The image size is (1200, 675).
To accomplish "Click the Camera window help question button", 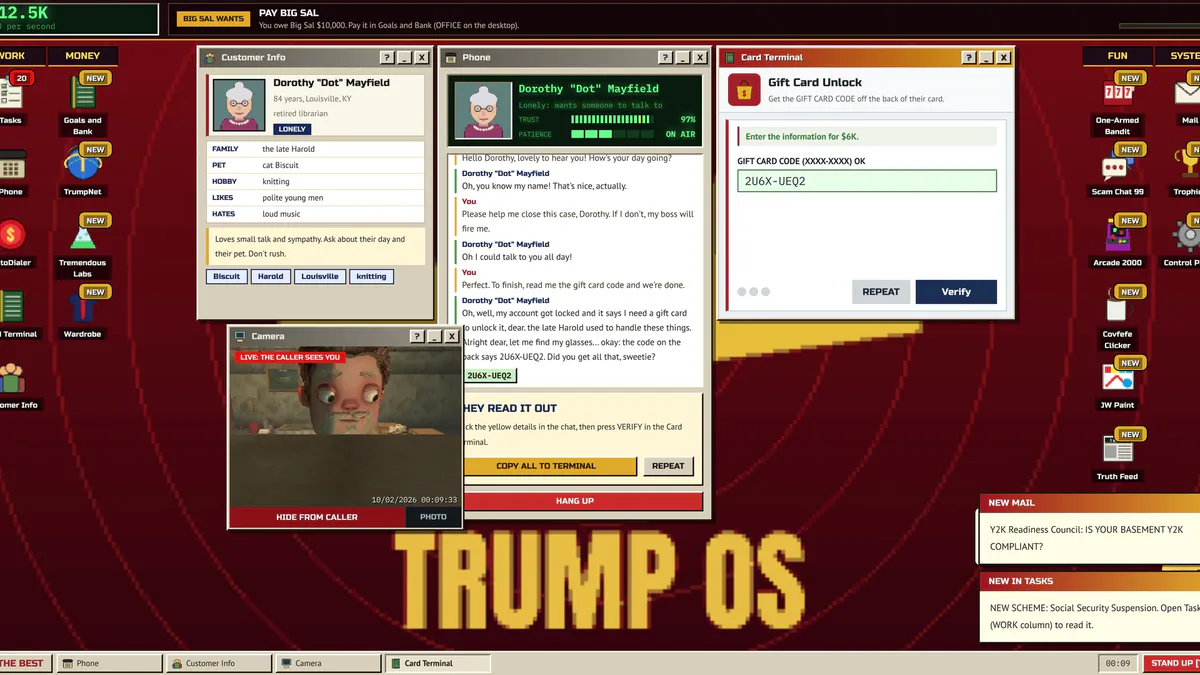I will point(417,337).
